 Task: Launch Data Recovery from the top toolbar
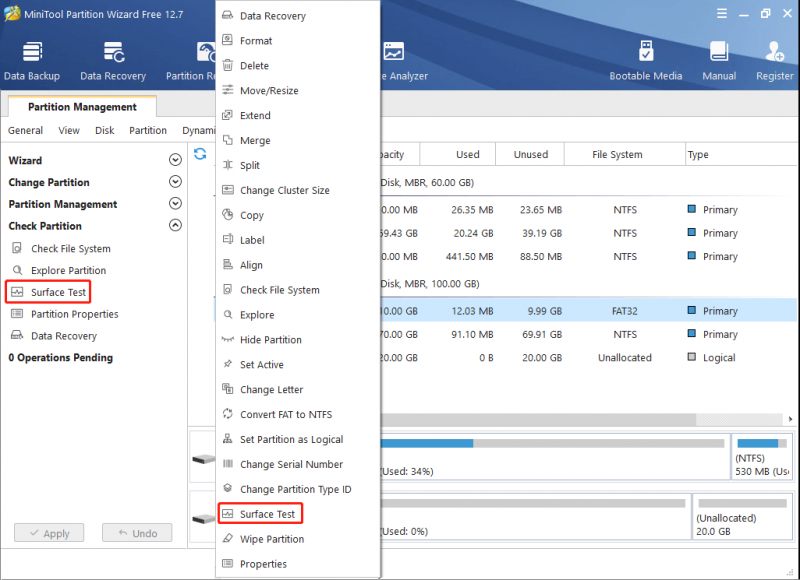113,61
